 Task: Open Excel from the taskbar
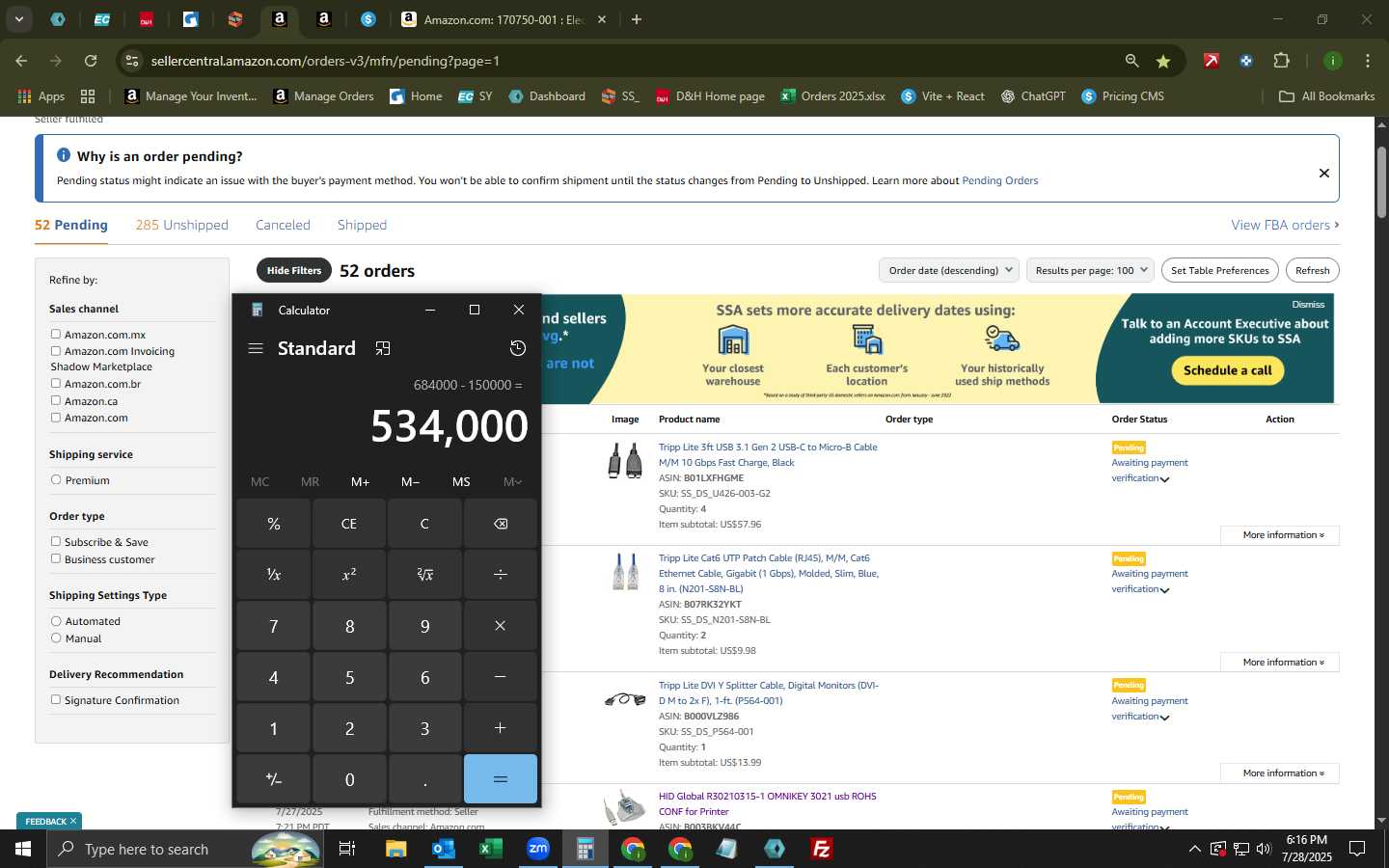tap(490, 849)
